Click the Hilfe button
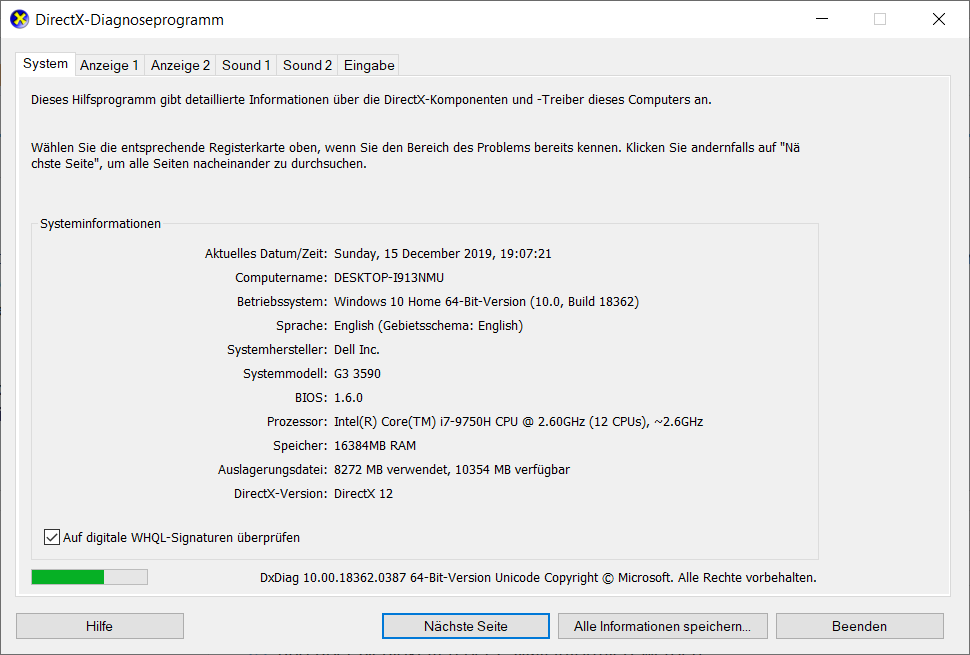The image size is (970, 655). 100,626
